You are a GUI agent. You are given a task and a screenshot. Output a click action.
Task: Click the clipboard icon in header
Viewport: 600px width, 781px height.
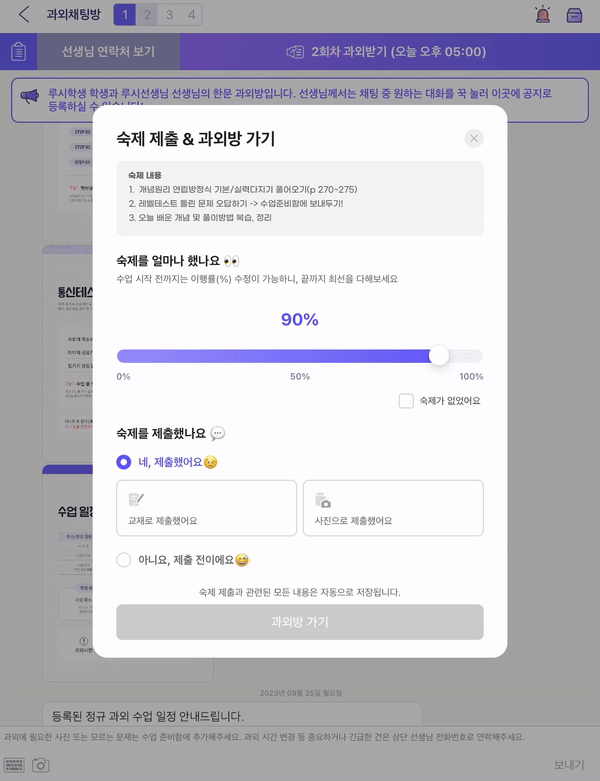click(19, 52)
